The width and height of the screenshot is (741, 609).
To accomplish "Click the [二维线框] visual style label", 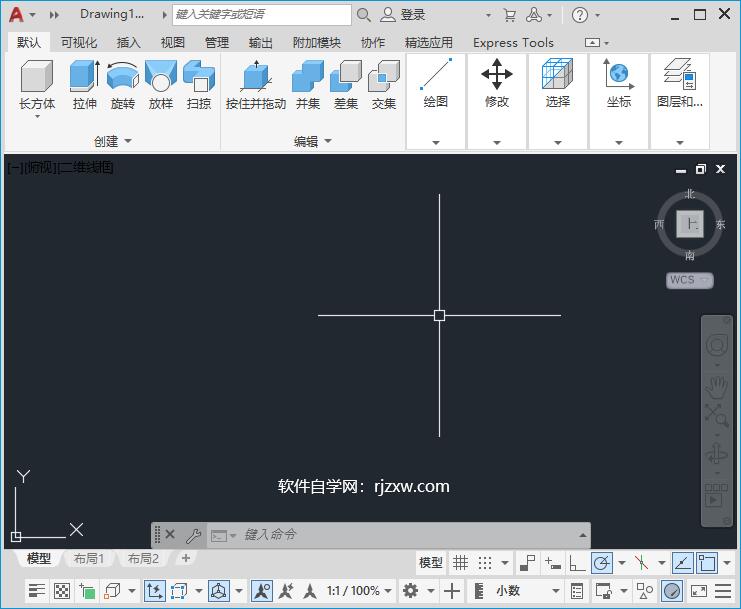I will click(x=86, y=167).
